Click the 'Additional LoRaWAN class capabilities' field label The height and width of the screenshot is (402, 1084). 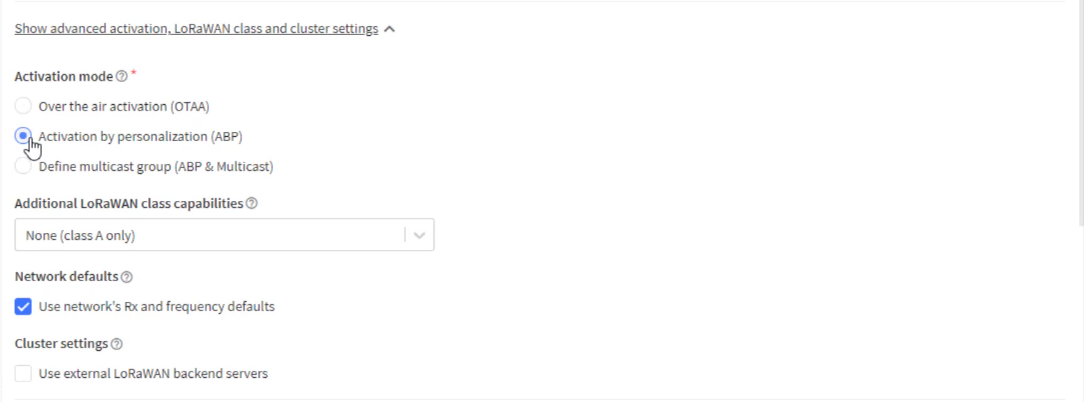point(129,203)
